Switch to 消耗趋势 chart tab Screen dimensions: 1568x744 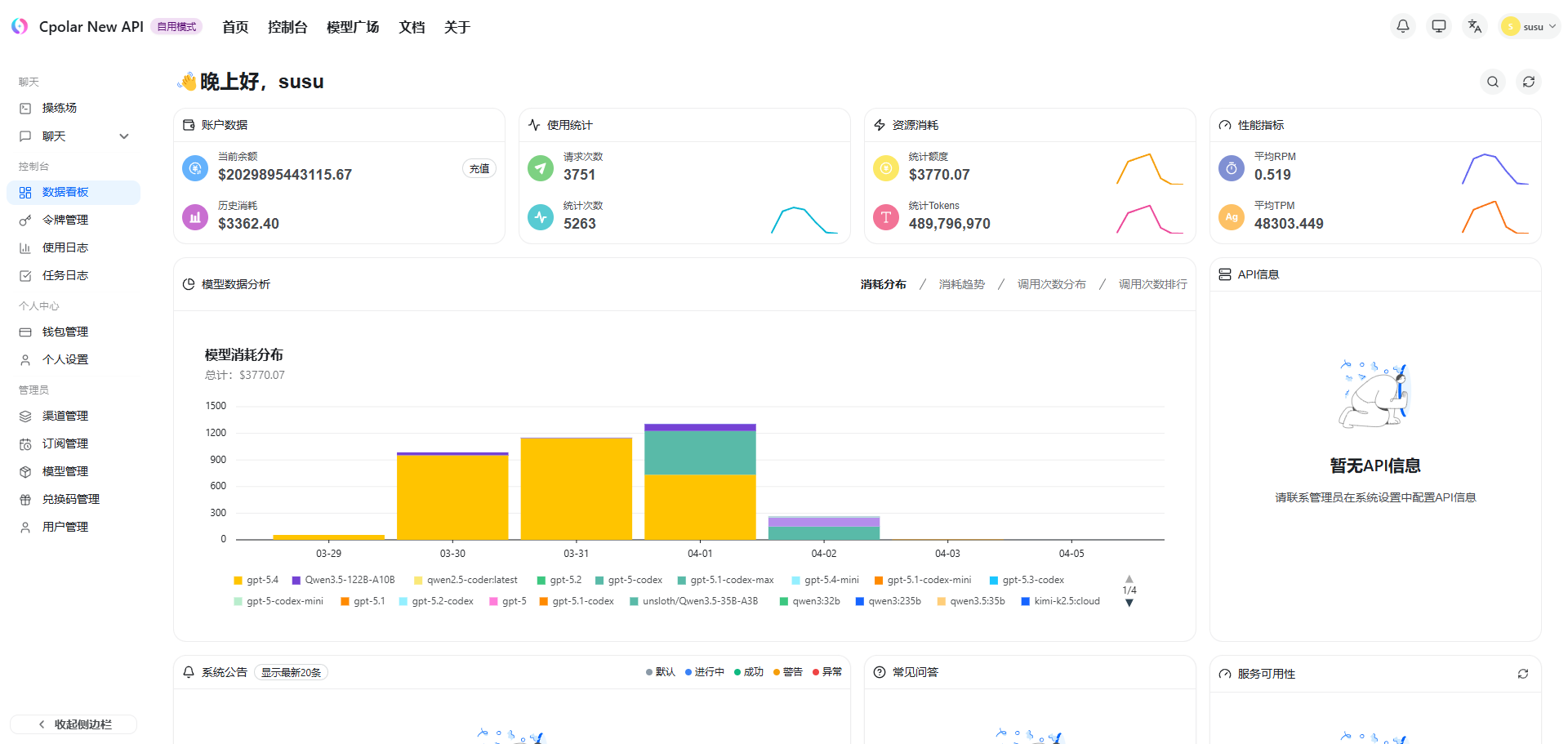[x=961, y=284]
